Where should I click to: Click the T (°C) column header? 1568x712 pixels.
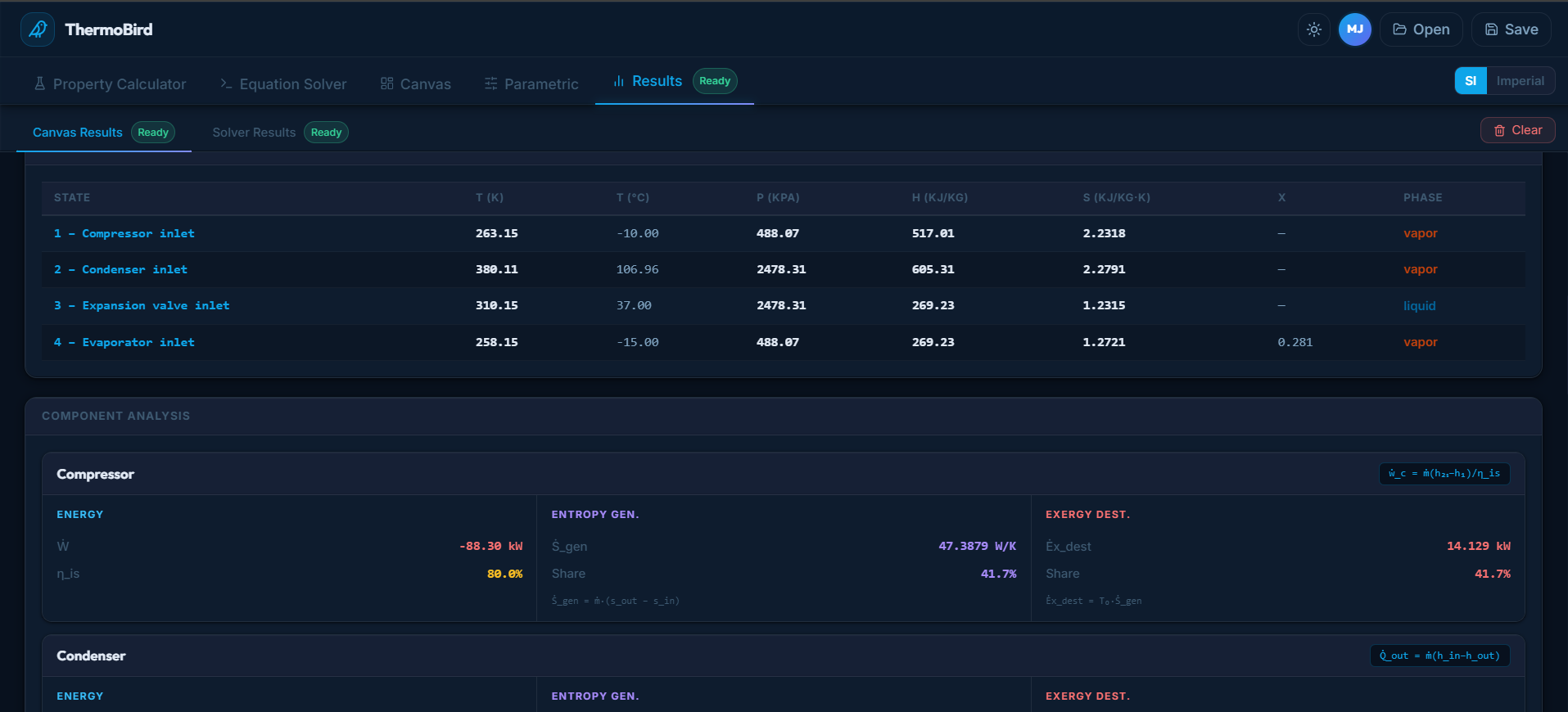(633, 197)
